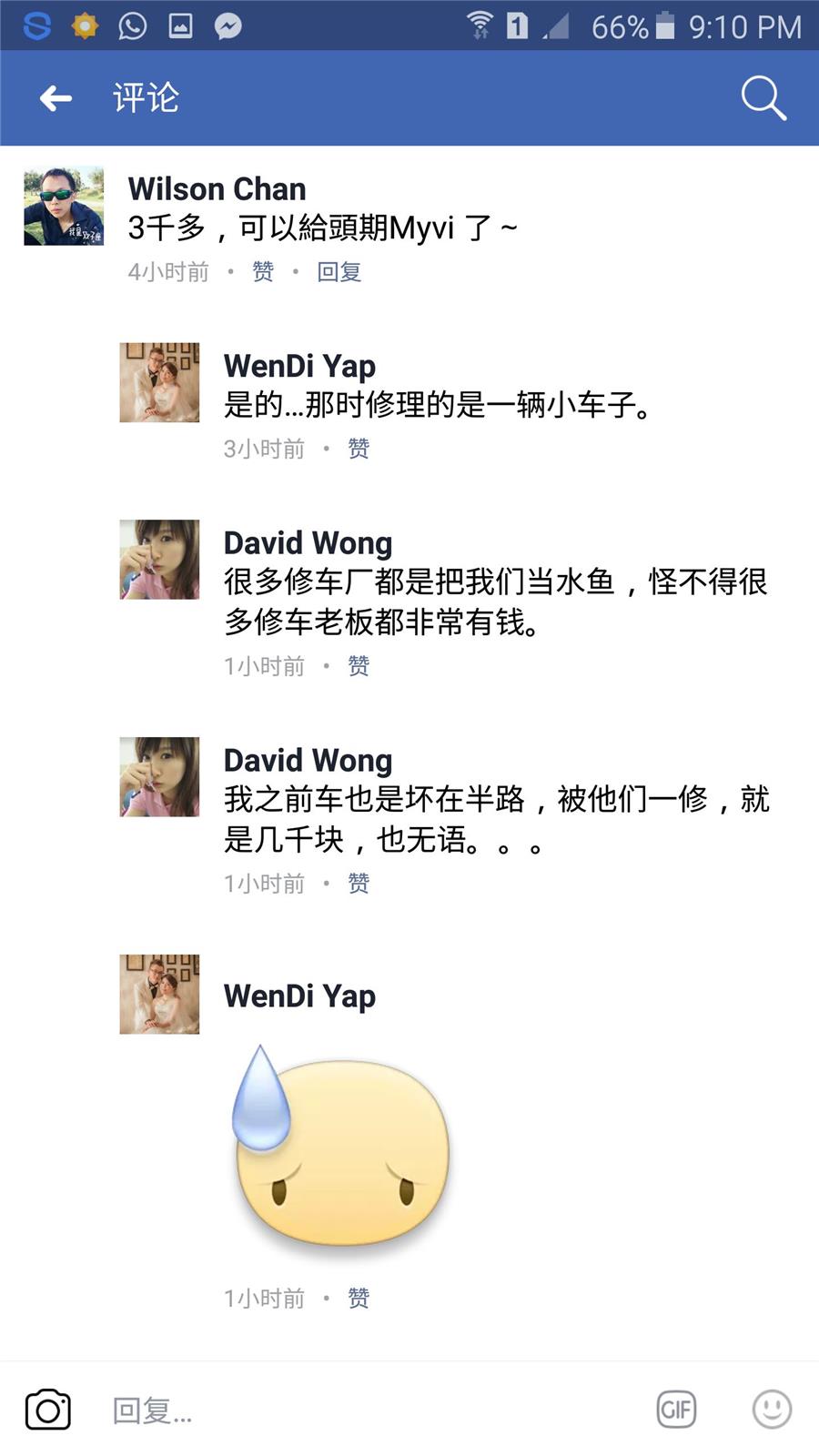Tap the Skype notification icon
Image resolution: width=819 pixels, height=1456 pixels.
point(36,25)
